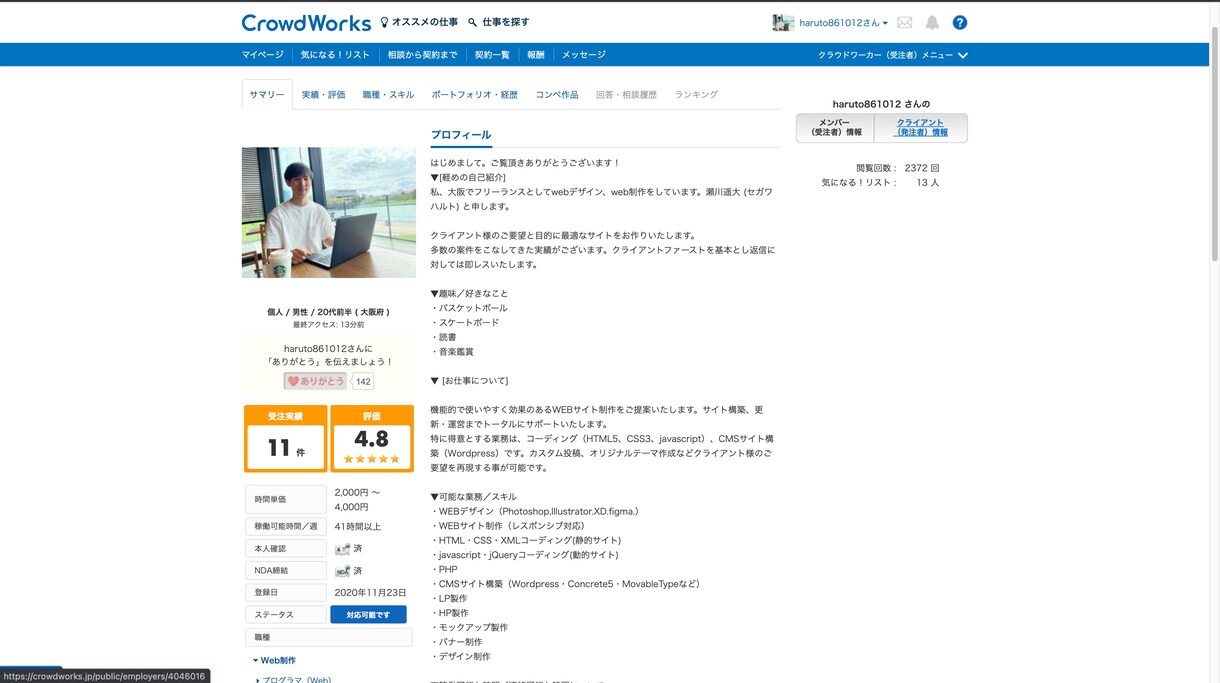Click the 本人確認 verified icon
This screenshot has height=683, width=1220.
click(x=342, y=549)
